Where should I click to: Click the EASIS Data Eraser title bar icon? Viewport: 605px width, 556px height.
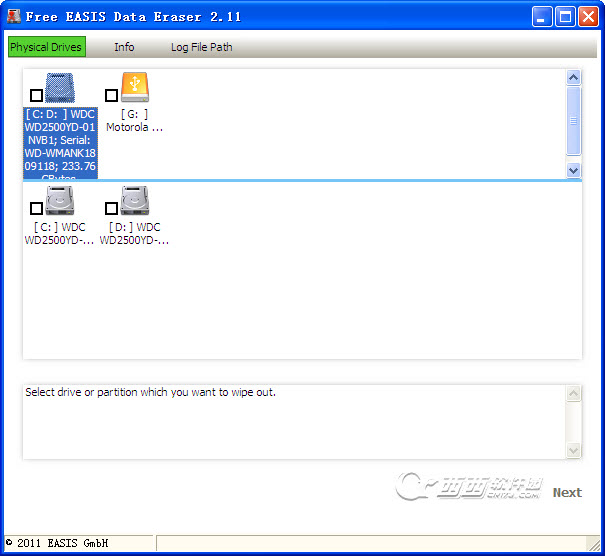(14, 17)
